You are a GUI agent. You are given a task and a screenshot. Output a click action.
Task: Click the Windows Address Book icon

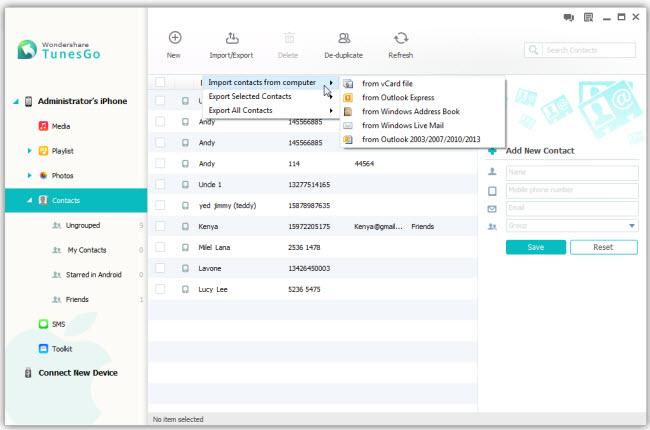pyautogui.click(x=348, y=112)
